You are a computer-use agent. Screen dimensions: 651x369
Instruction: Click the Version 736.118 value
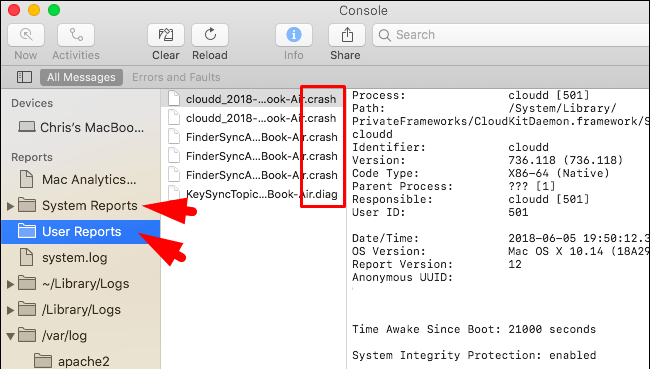[565, 160]
